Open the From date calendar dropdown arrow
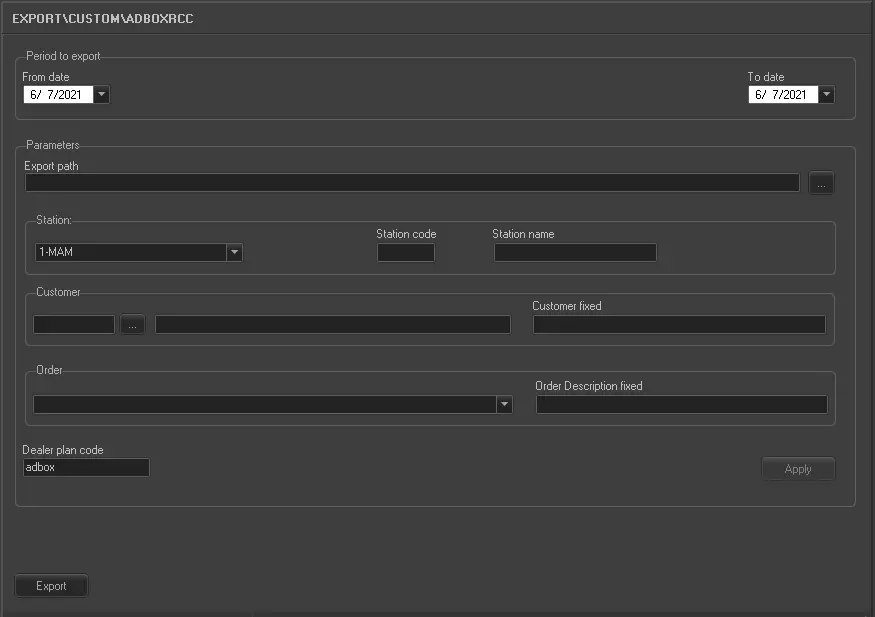This screenshot has height=617, width=875. pos(102,95)
